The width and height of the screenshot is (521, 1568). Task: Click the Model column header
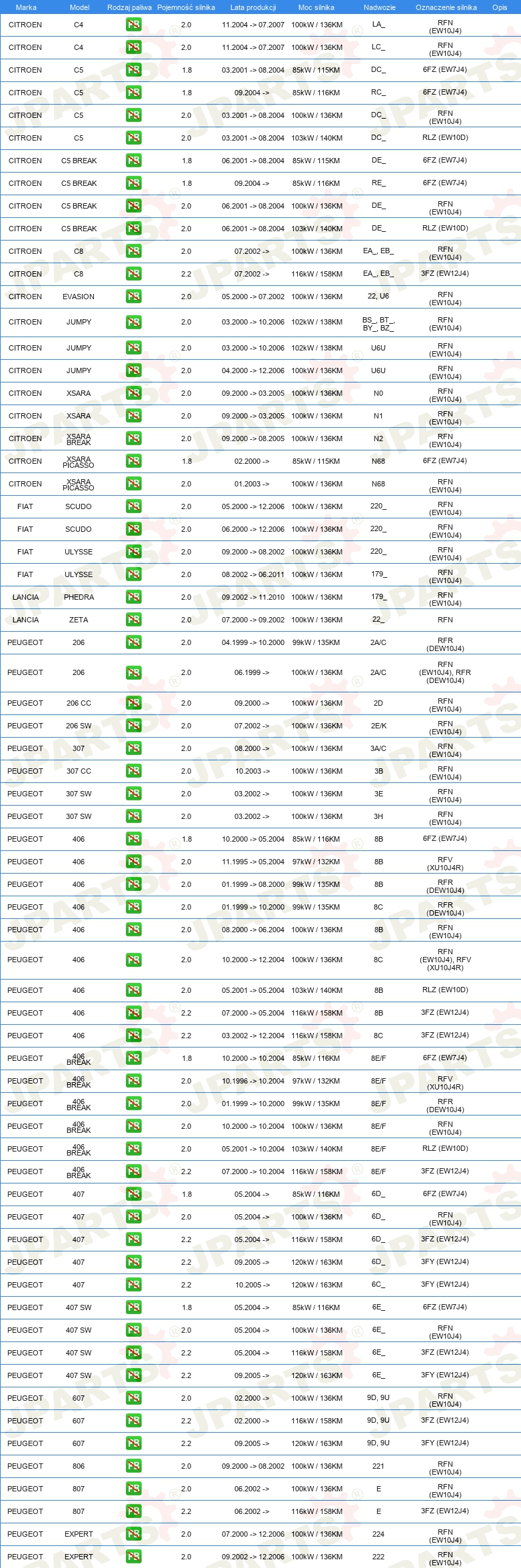tap(79, 7)
